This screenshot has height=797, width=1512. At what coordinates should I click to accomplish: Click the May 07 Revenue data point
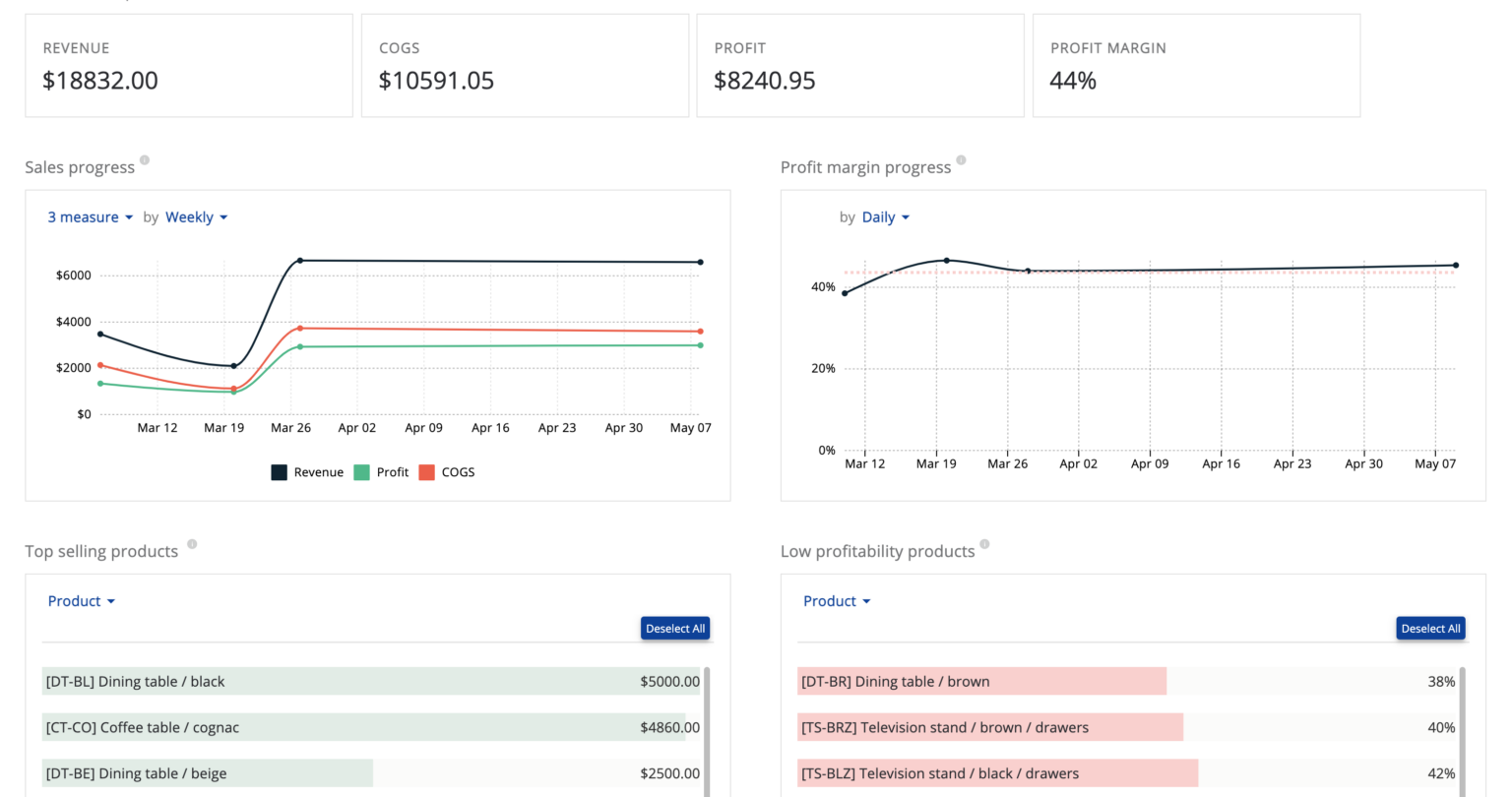(x=700, y=262)
